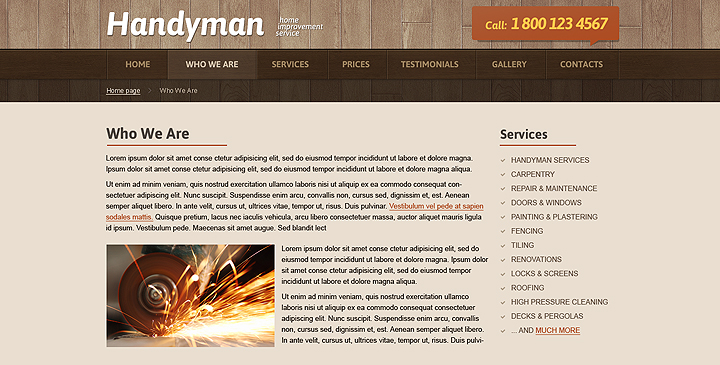
Task: Choose Doors & Windows service
Action: point(546,203)
